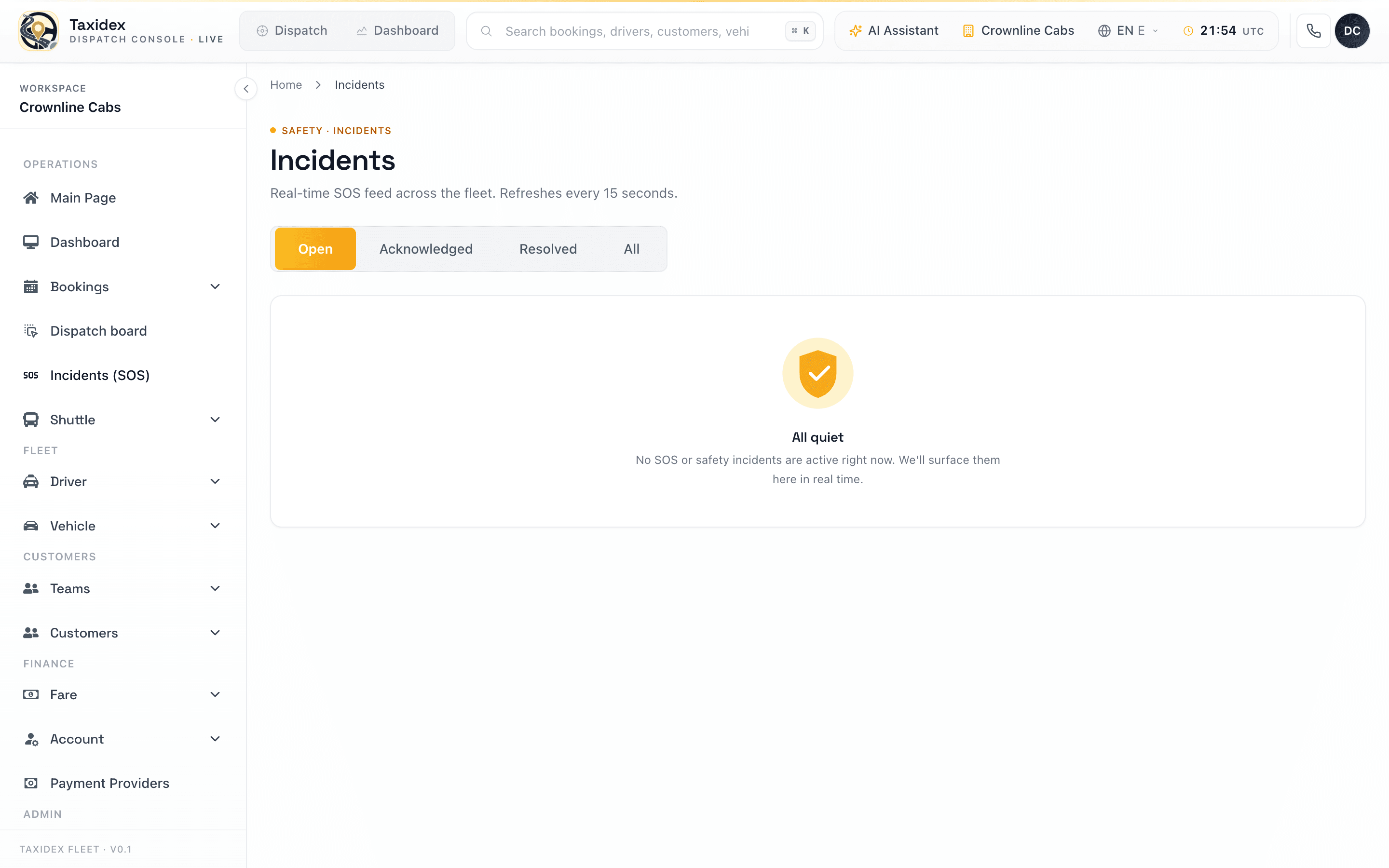Show All incidents tab
Image resolution: width=1389 pixels, height=868 pixels.
pyautogui.click(x=631, y=248)
